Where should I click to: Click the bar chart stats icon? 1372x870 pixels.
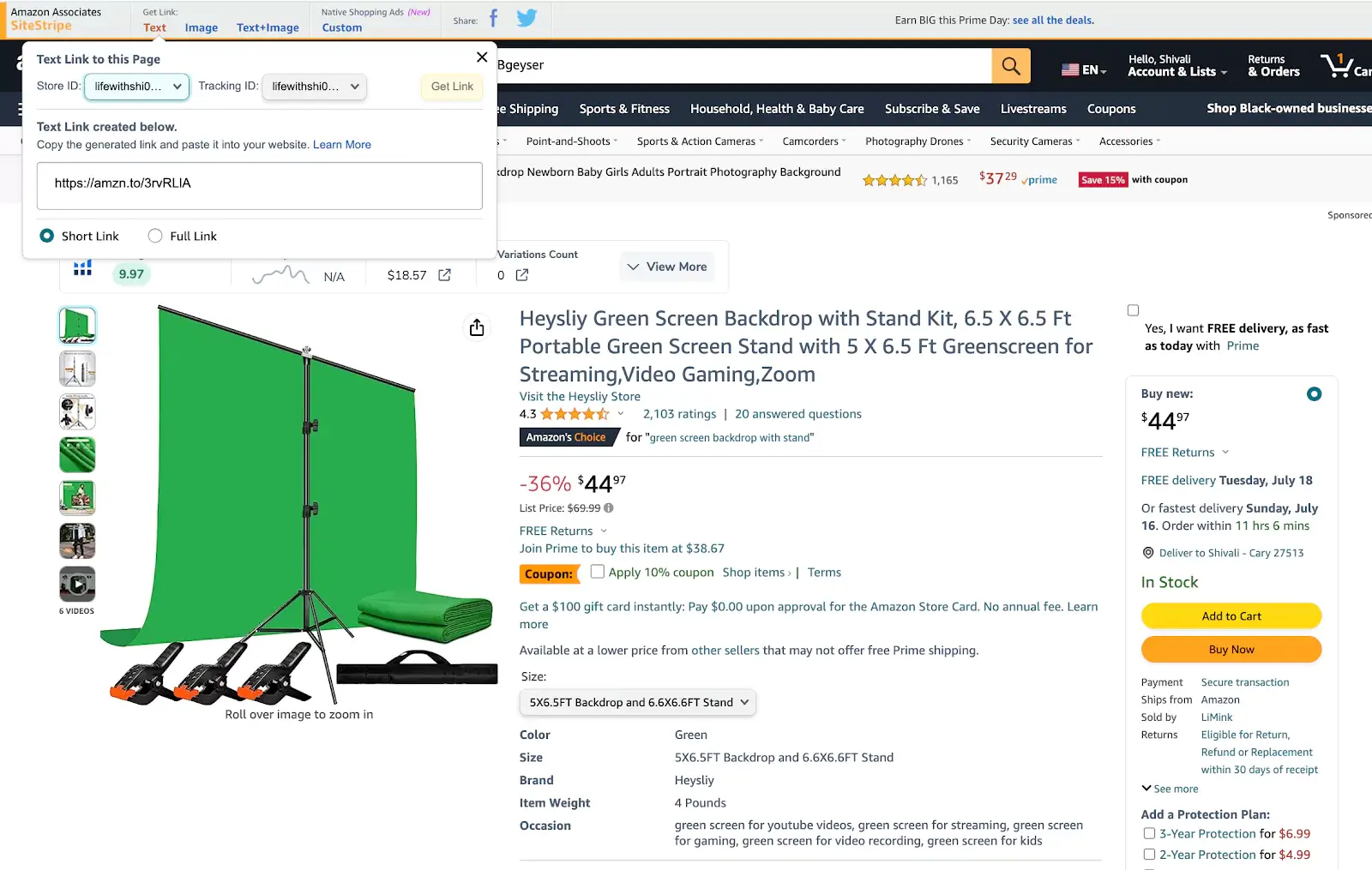point(81,267)
